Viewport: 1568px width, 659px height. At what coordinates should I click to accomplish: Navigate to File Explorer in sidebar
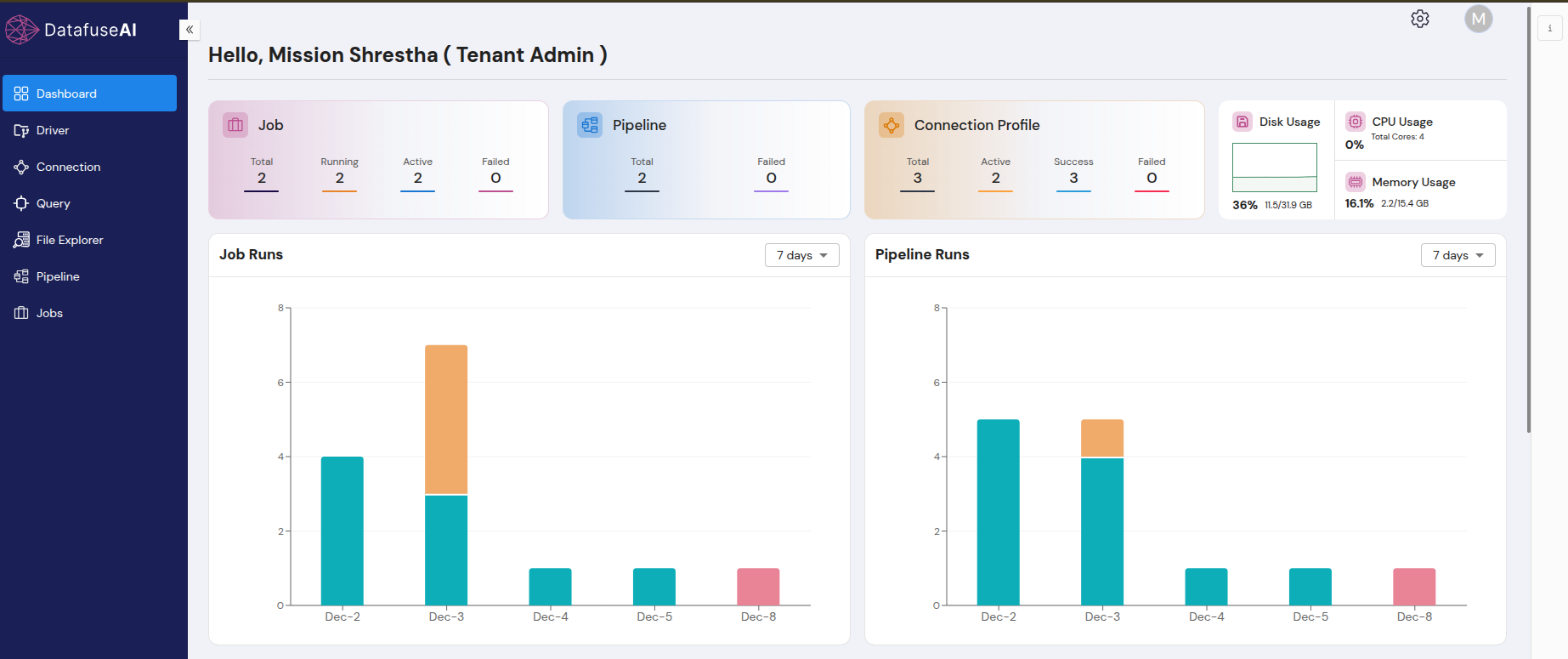click(x=70, y=240)
